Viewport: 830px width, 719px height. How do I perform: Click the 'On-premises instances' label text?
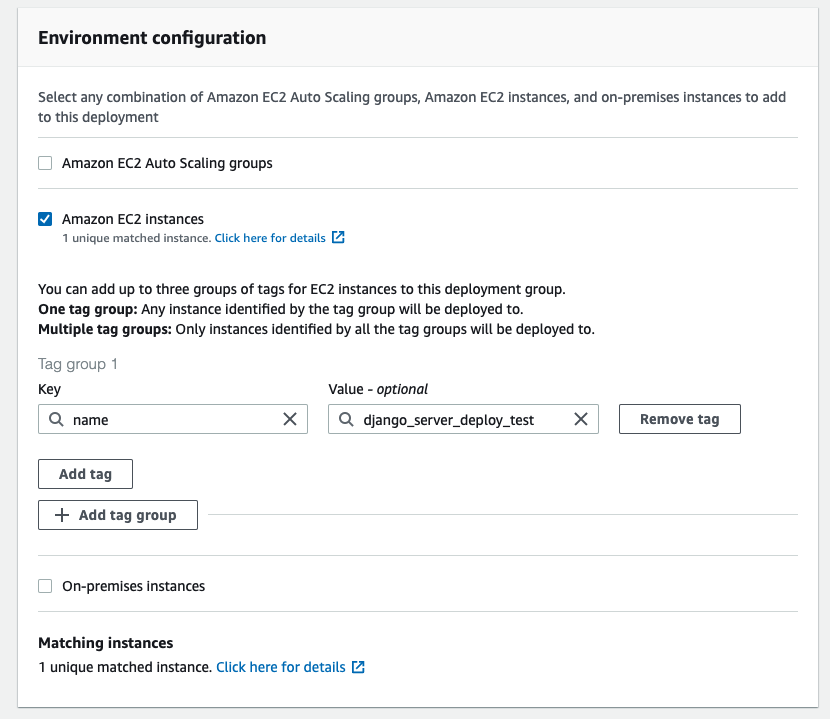click(x=133, y=586)
